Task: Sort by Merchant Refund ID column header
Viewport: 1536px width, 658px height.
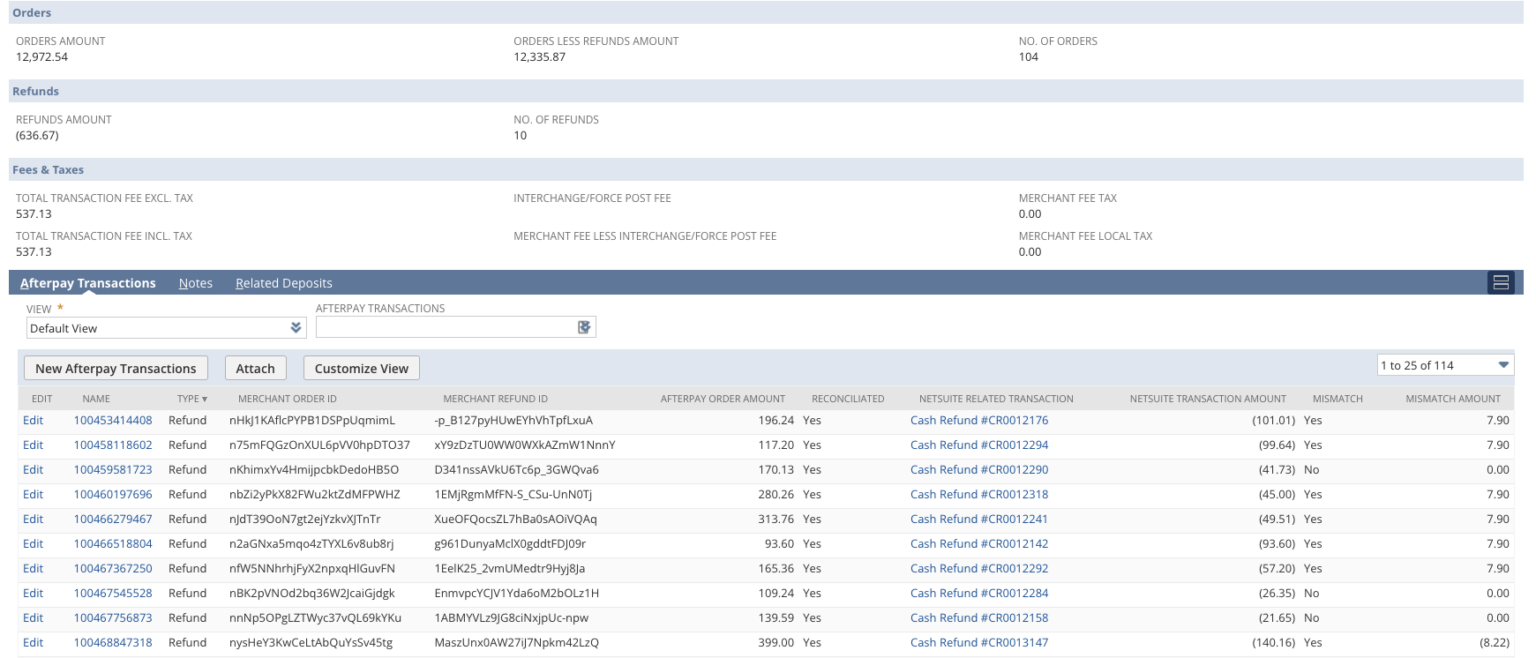Action: point(496,399)
